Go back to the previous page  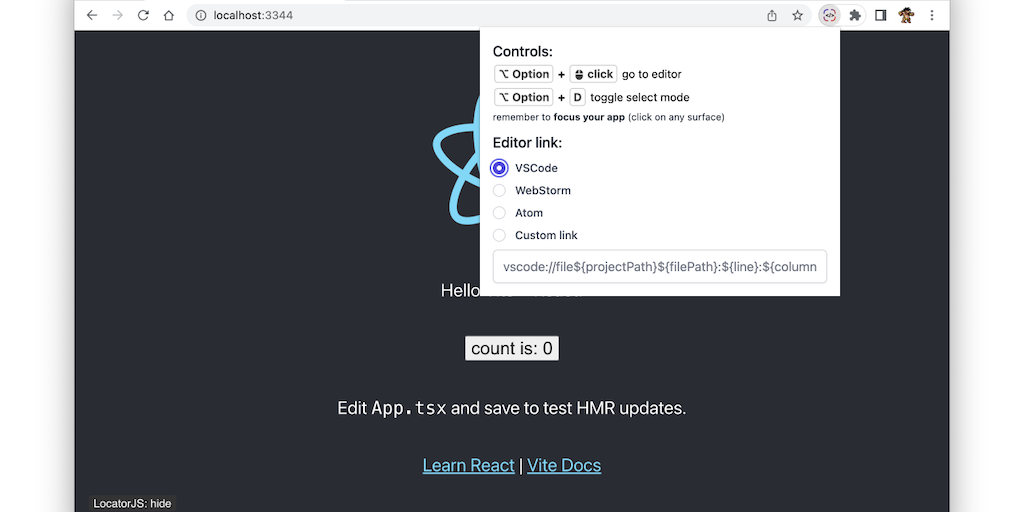(x=92, y=15)
